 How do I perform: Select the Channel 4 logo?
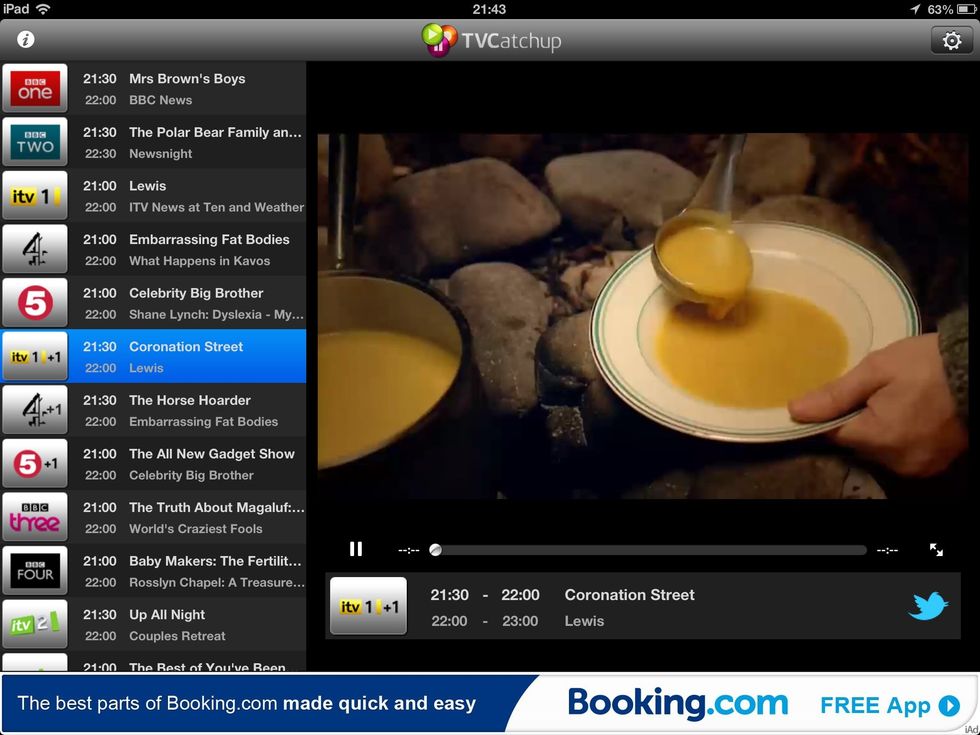35,249
